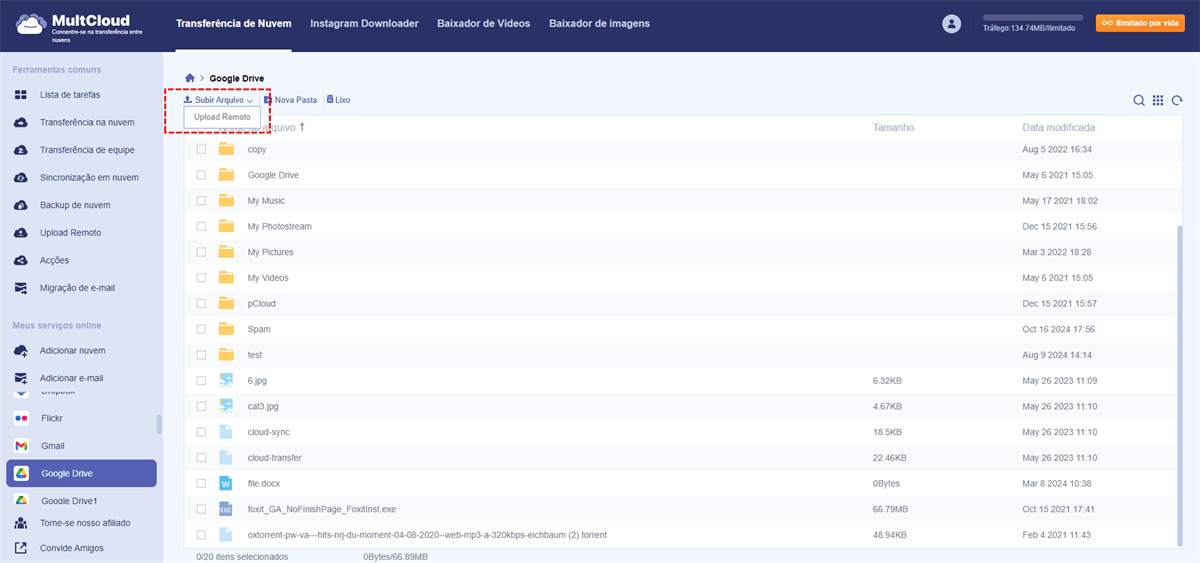Click the sidebar scrollbar thumb

(x=159, y=424)
